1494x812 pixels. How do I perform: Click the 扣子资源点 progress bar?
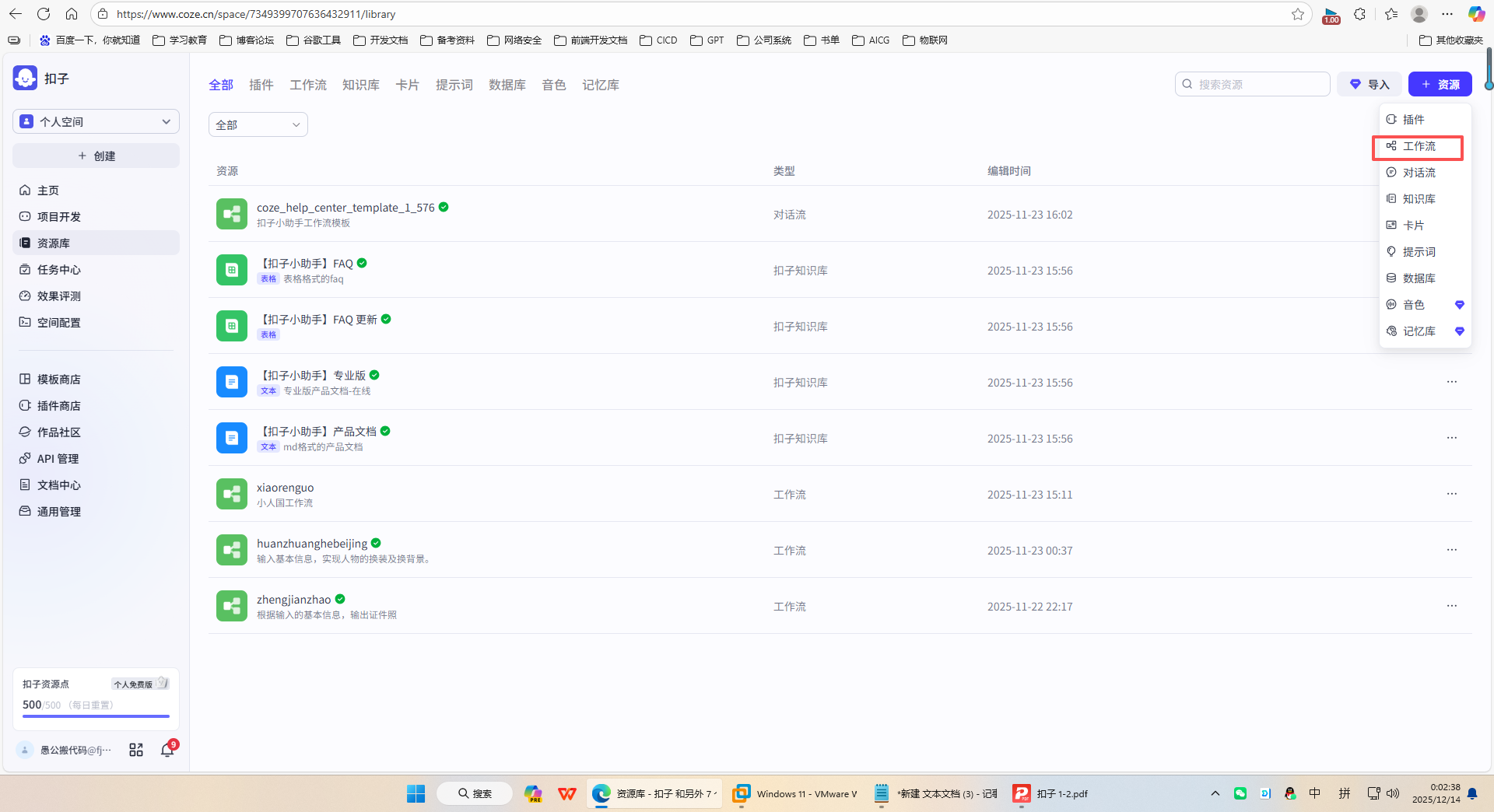96,716
